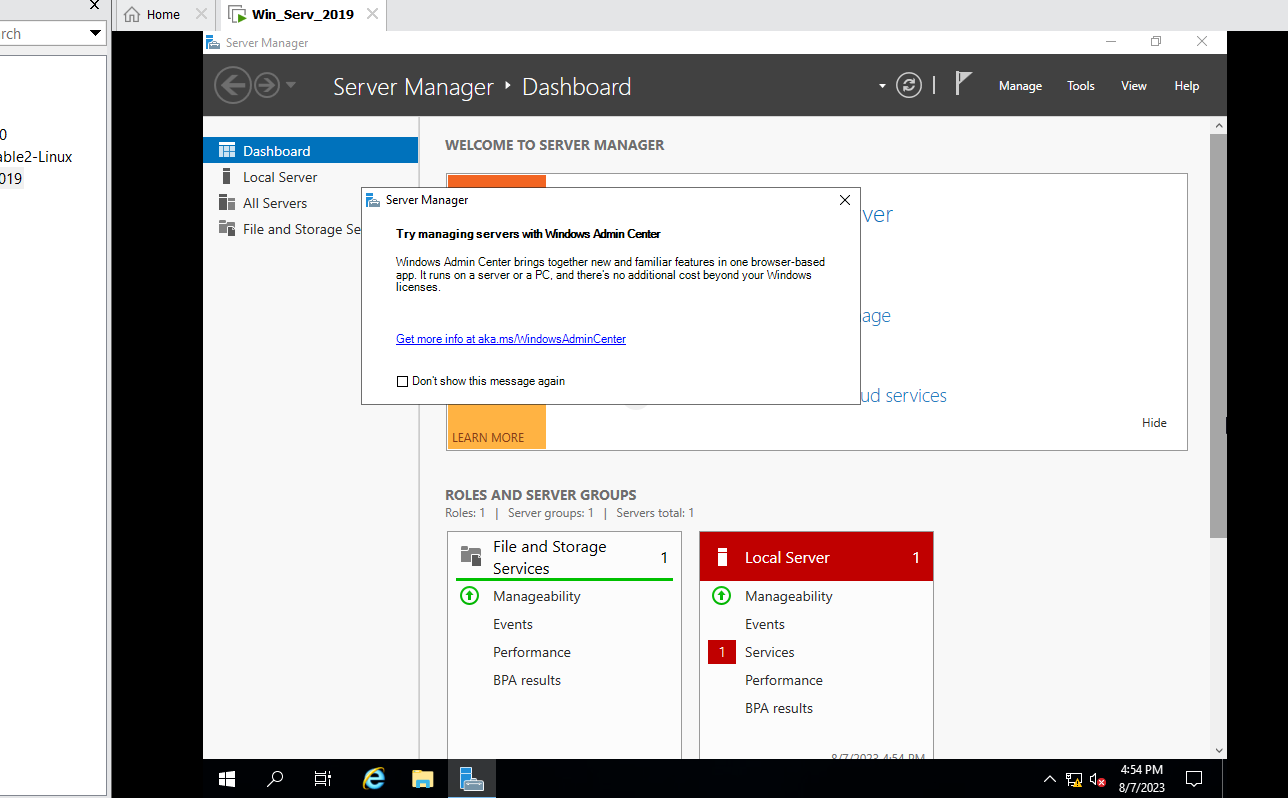Close the Win_Serv_2019 VM tab

pyautogui.click(x=372, y=14)
